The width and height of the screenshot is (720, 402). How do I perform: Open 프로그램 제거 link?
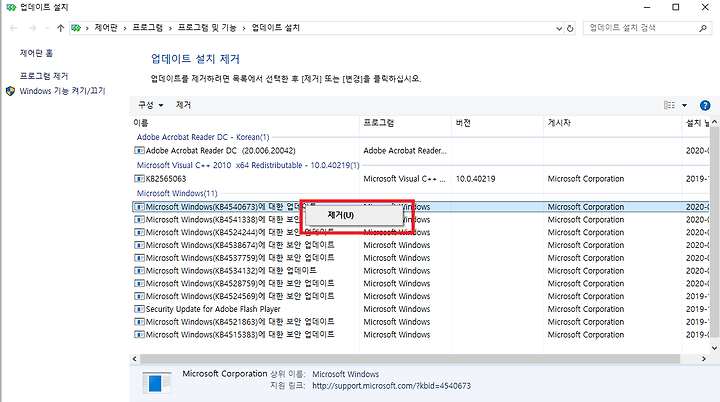point(44,76)
